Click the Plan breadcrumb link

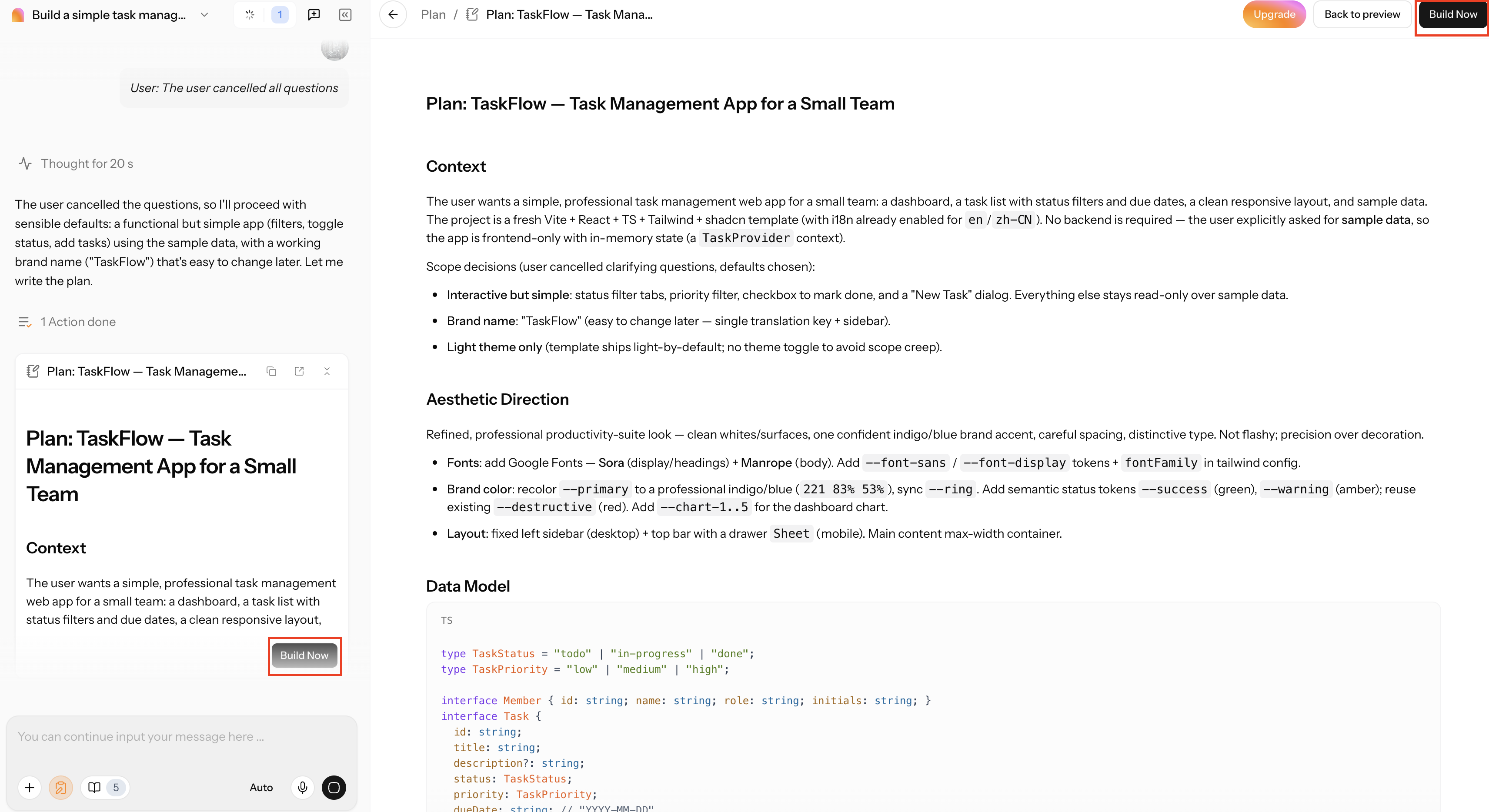coord(433,14)
